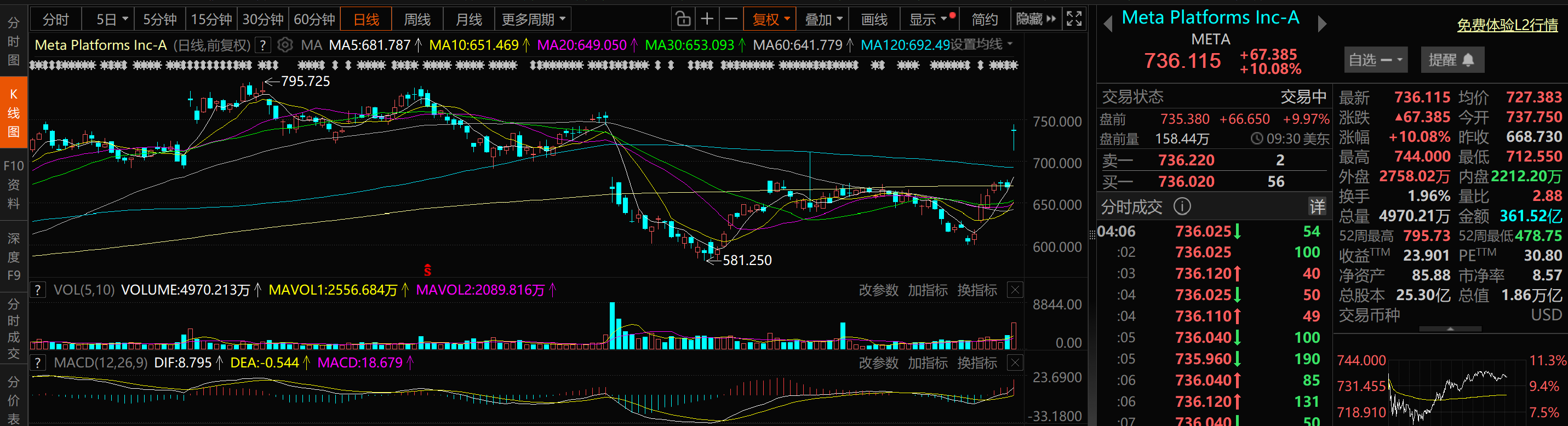The width and height of the screenshot is (1568, 426).
Task: Click the 买一 736.020 bid row
Action: pos(1214,181)
